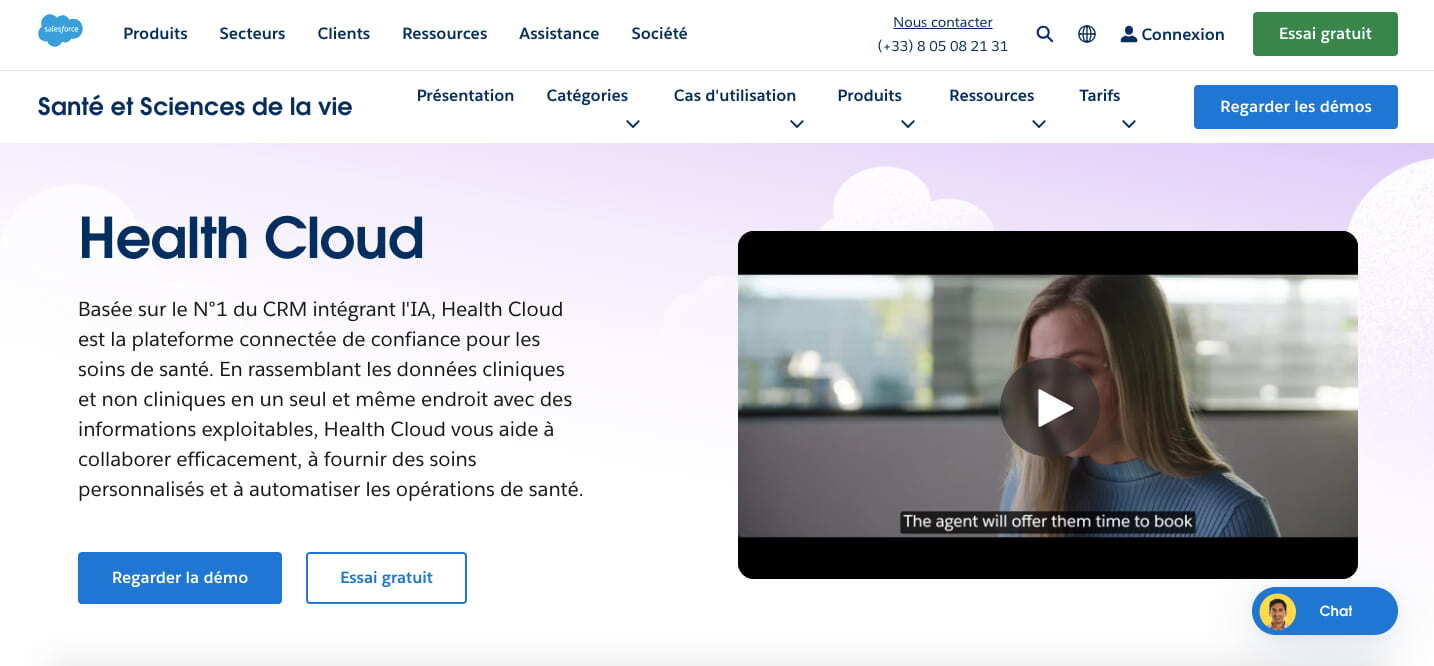Click the Salesforce cloud logo

(60, 31)
